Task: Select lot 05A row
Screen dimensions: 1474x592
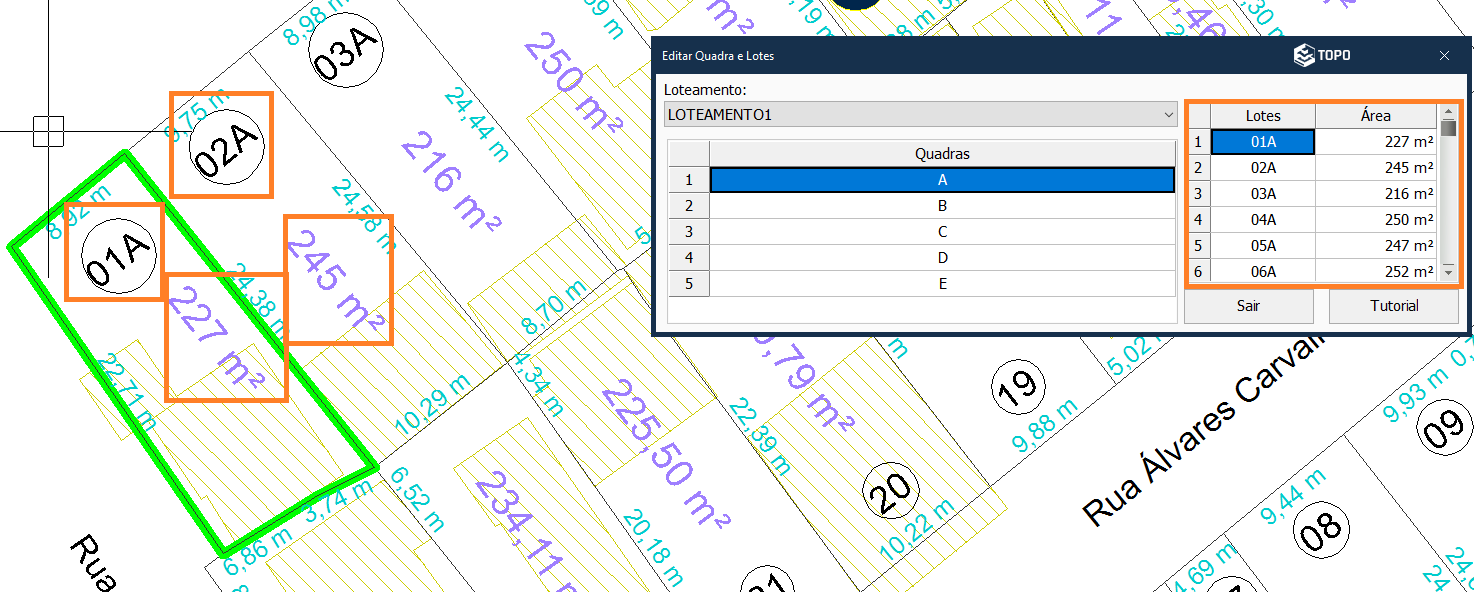Action: coord(1262,246)
